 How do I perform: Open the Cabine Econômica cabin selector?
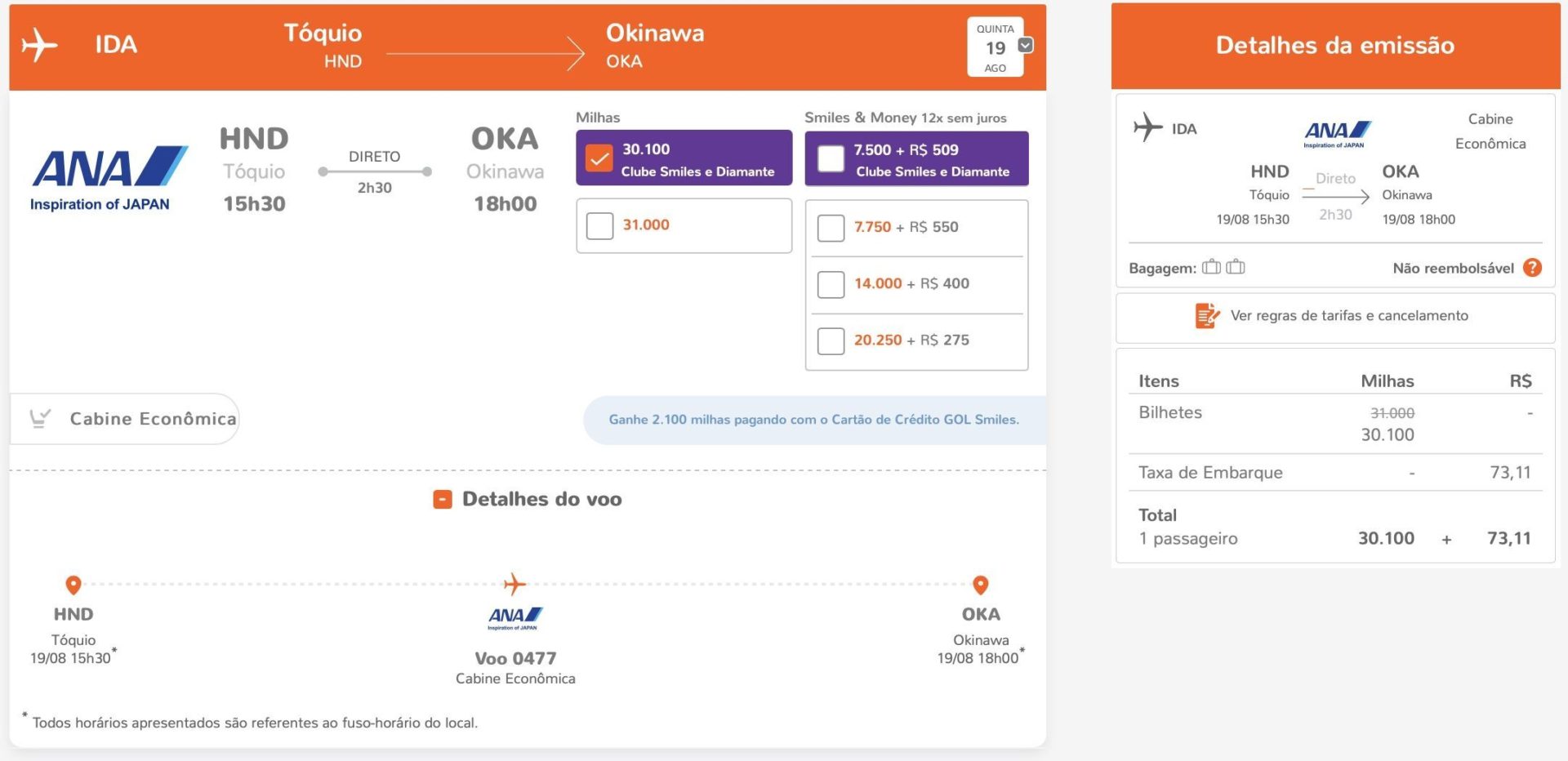click(125, 419)
